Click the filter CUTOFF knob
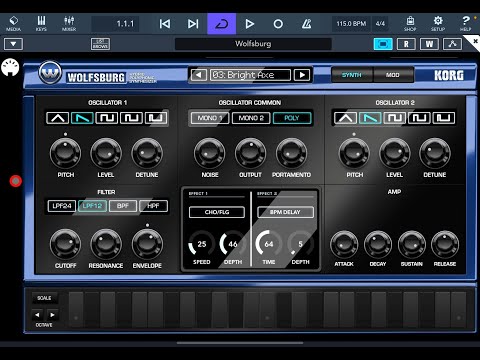480x360 pixels. (x=65, y=244)
